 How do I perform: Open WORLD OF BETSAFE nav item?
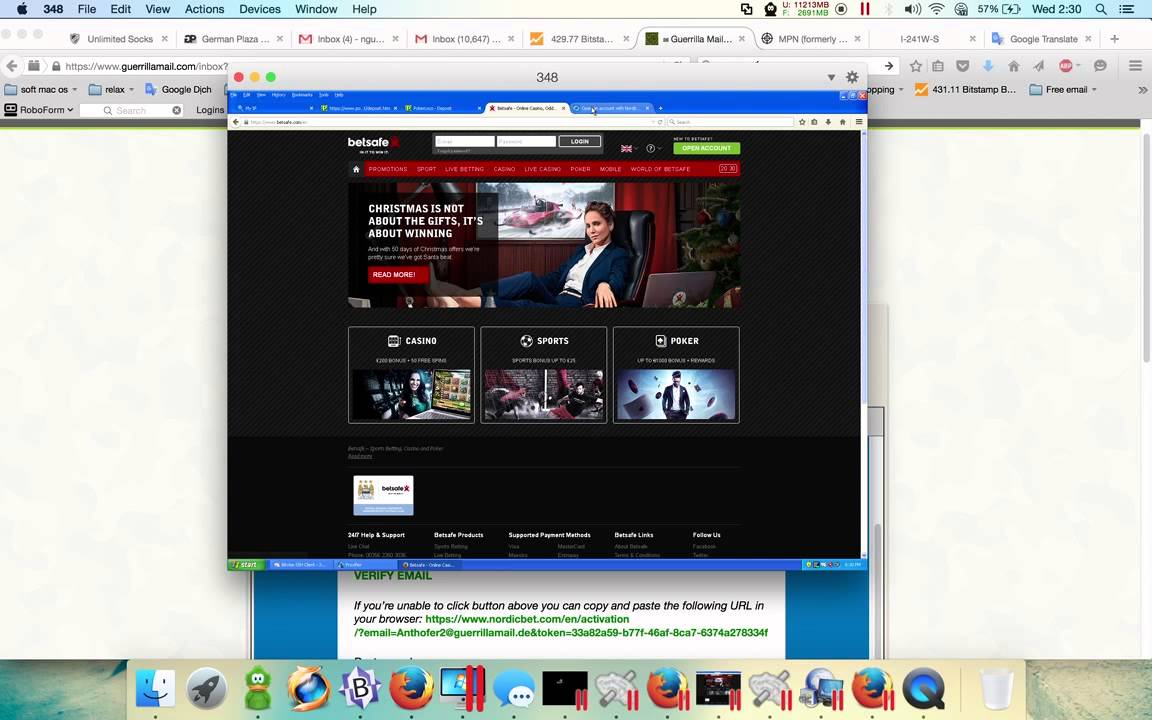click(660, 169)
